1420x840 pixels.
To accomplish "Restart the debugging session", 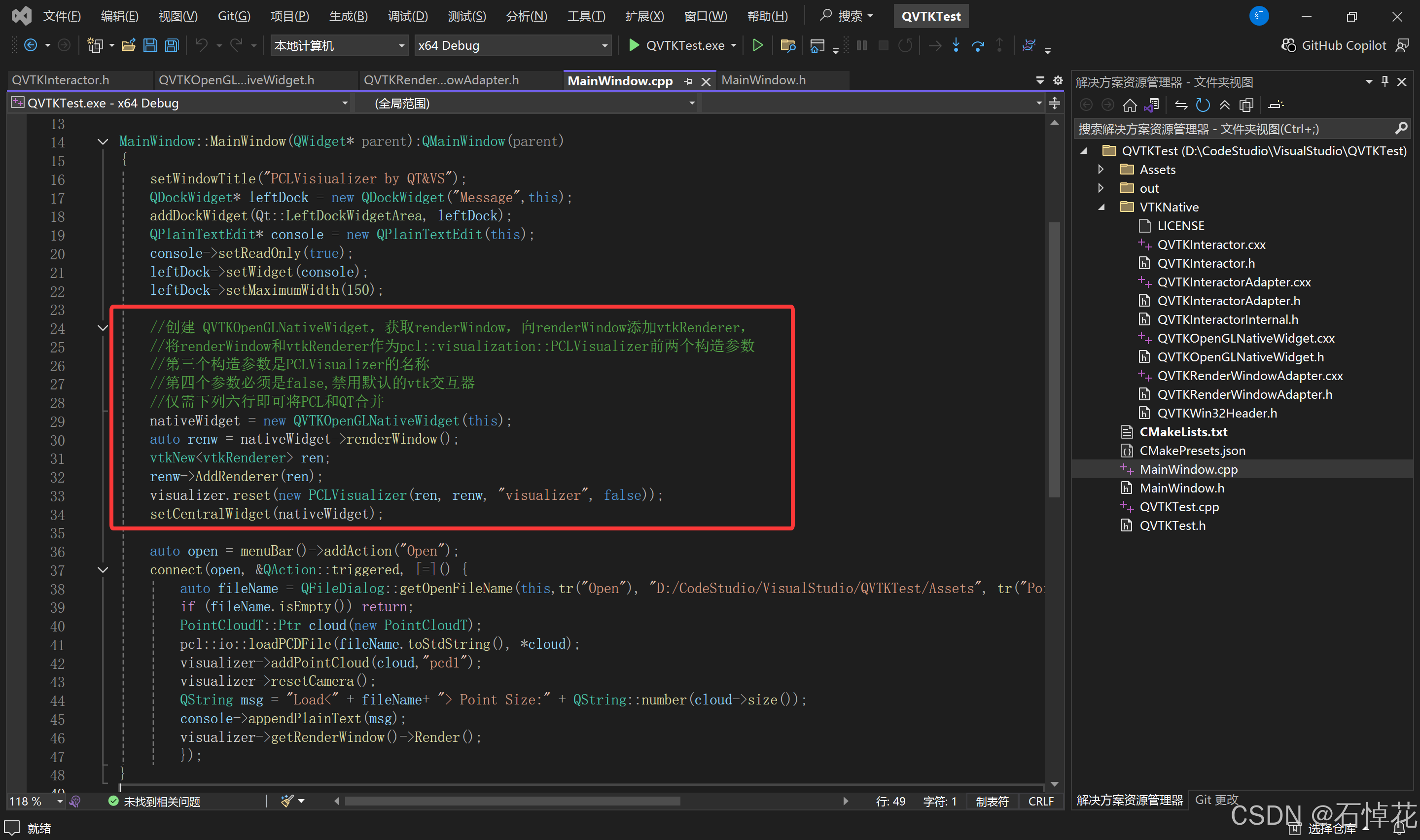I will coord(906,45).
